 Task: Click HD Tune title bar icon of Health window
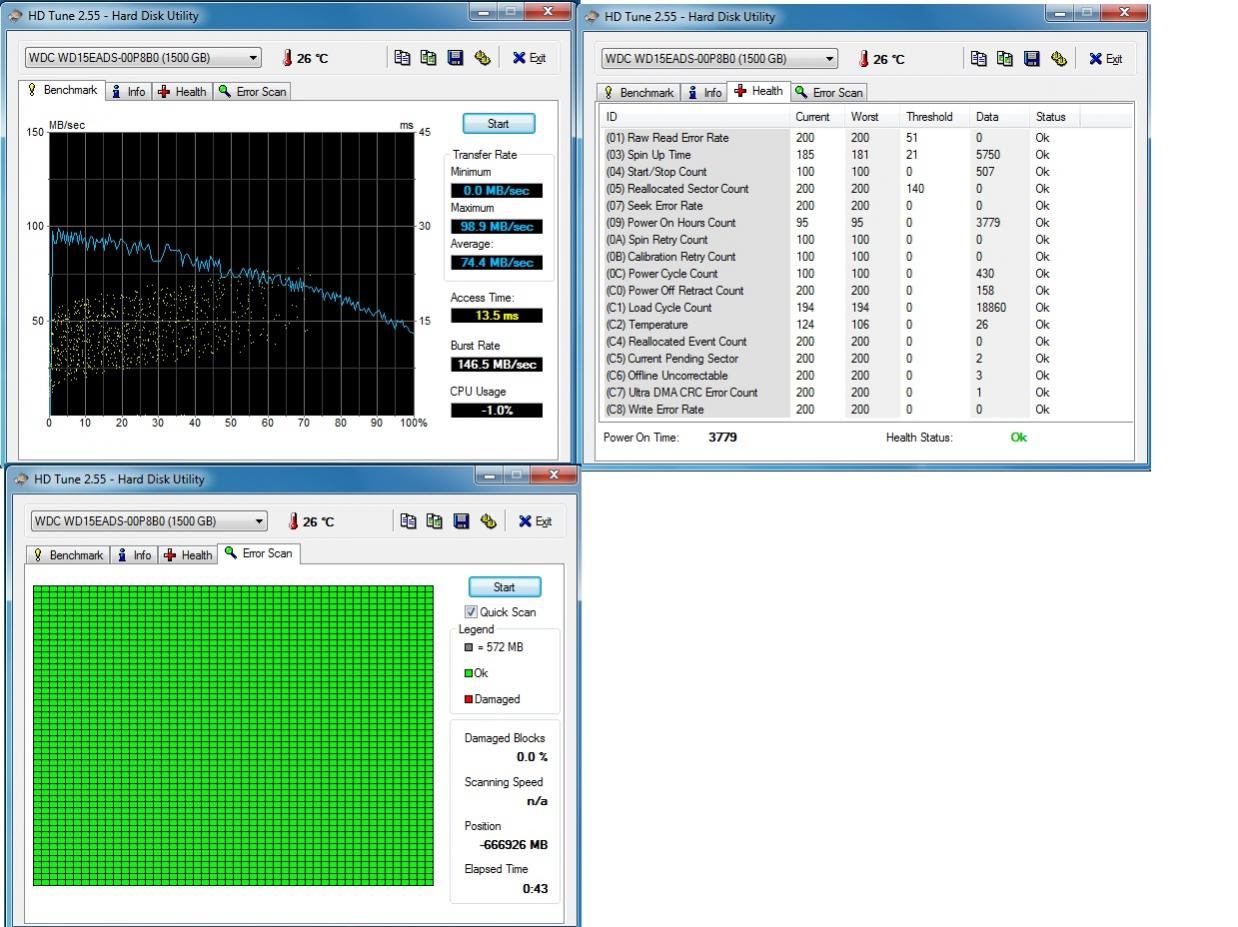coord(592,16)
